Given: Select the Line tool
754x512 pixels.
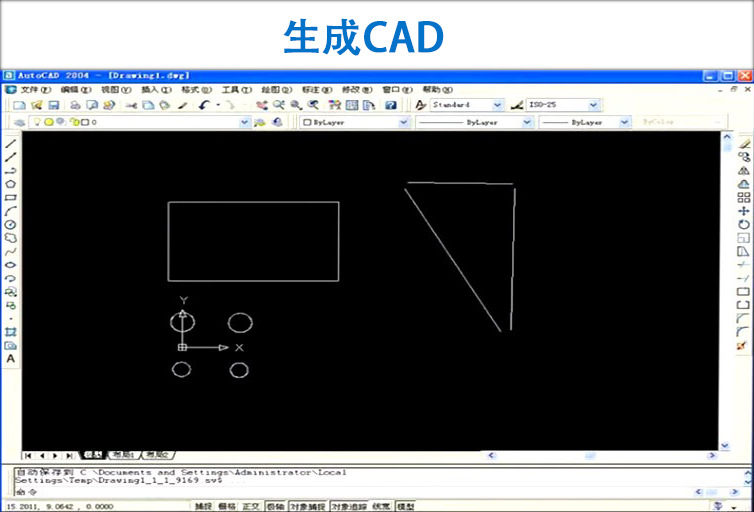Looking at the screenshot, I should point(11,144).
